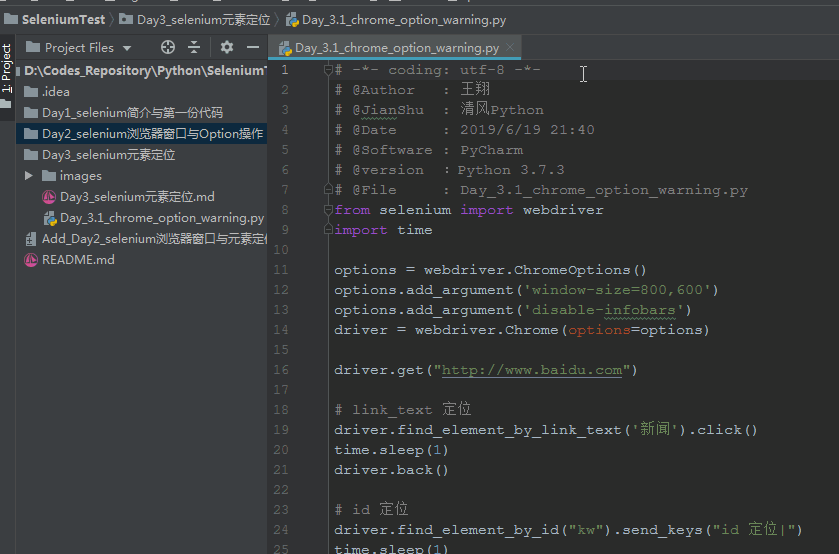Place cursor on 'import time' line
The image size is (839, 554).
pyautogui.click(x=383, y=230)
